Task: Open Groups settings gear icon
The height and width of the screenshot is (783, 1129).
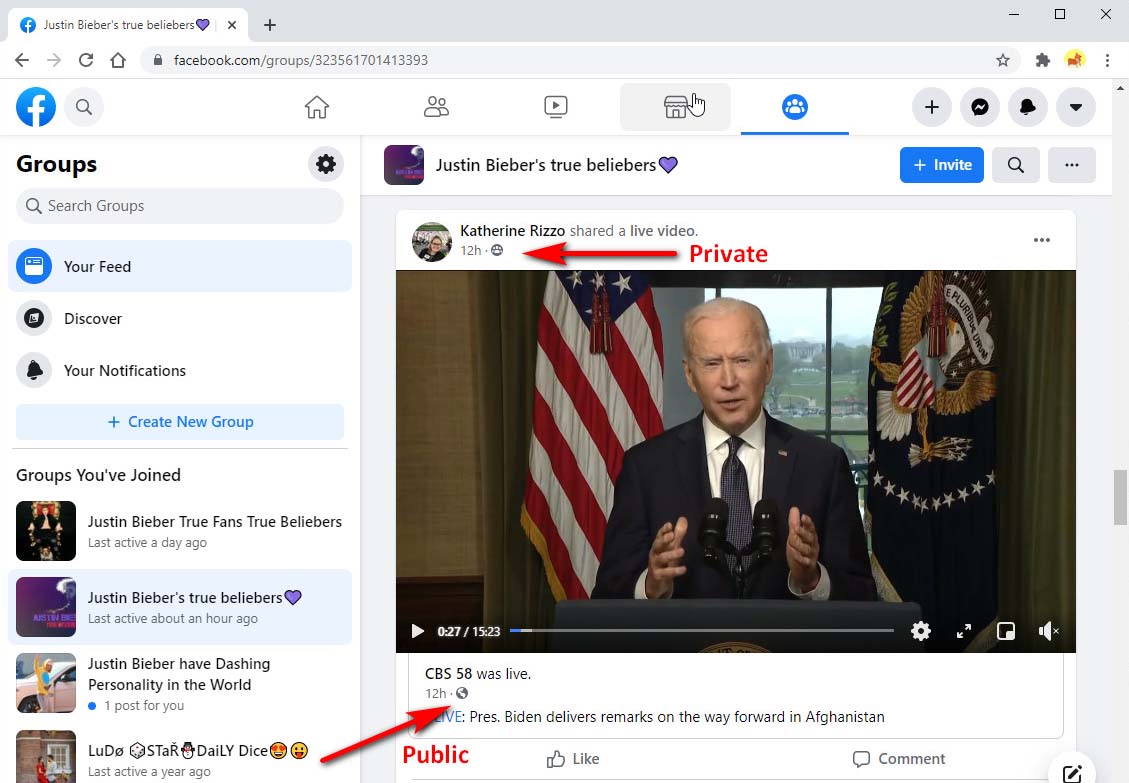Action: pyautogui.click(x=326, y=164)
